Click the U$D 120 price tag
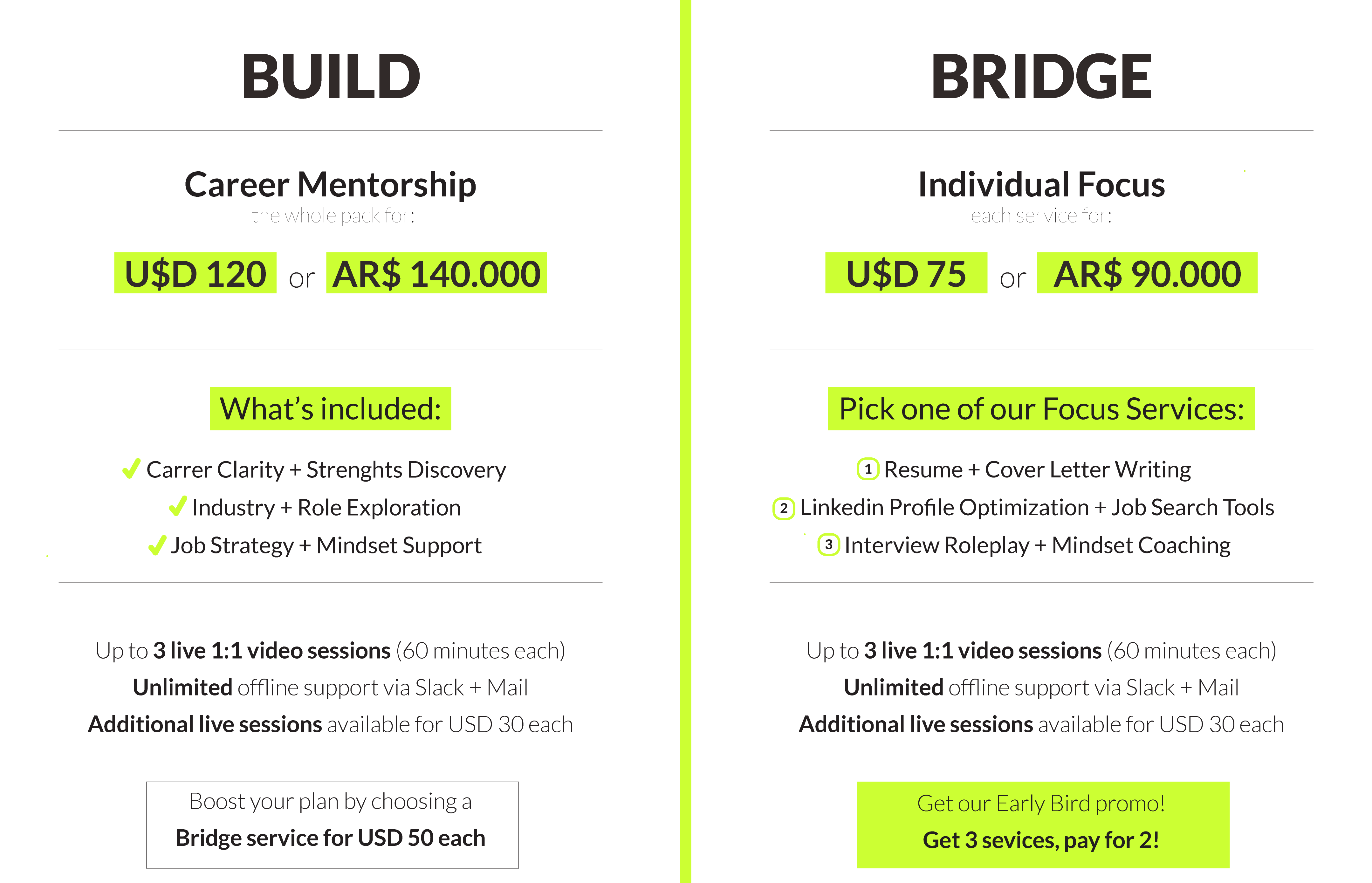This screenshot has height=883, width=1372. 195,273
